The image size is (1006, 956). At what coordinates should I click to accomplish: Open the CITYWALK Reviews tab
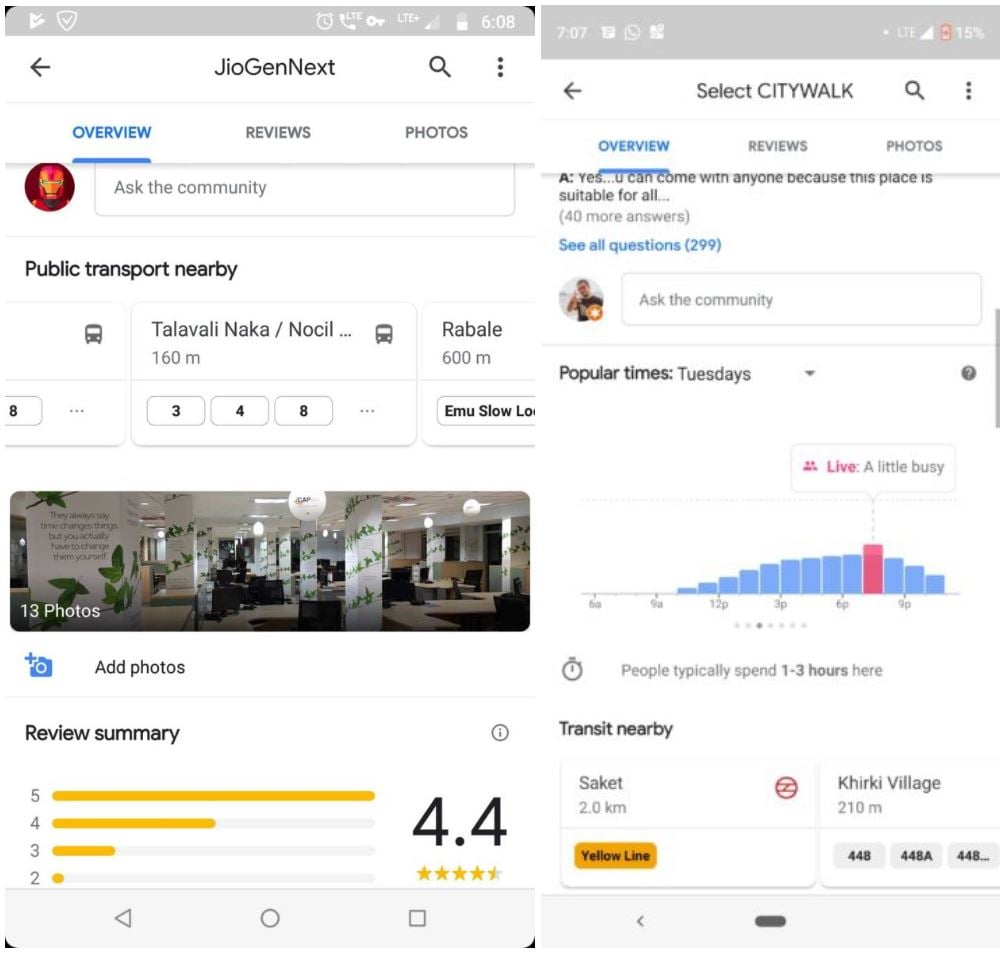(x=778, y=146)
